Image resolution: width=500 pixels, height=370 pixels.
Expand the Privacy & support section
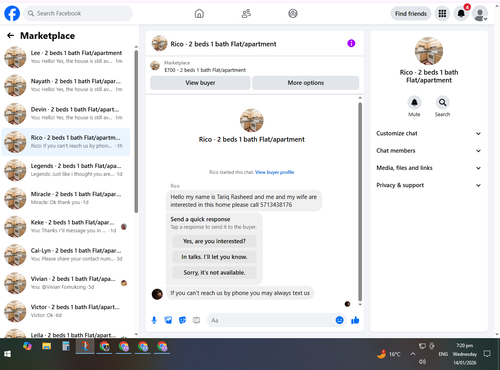pyautogui.click(x=429, y=185)
